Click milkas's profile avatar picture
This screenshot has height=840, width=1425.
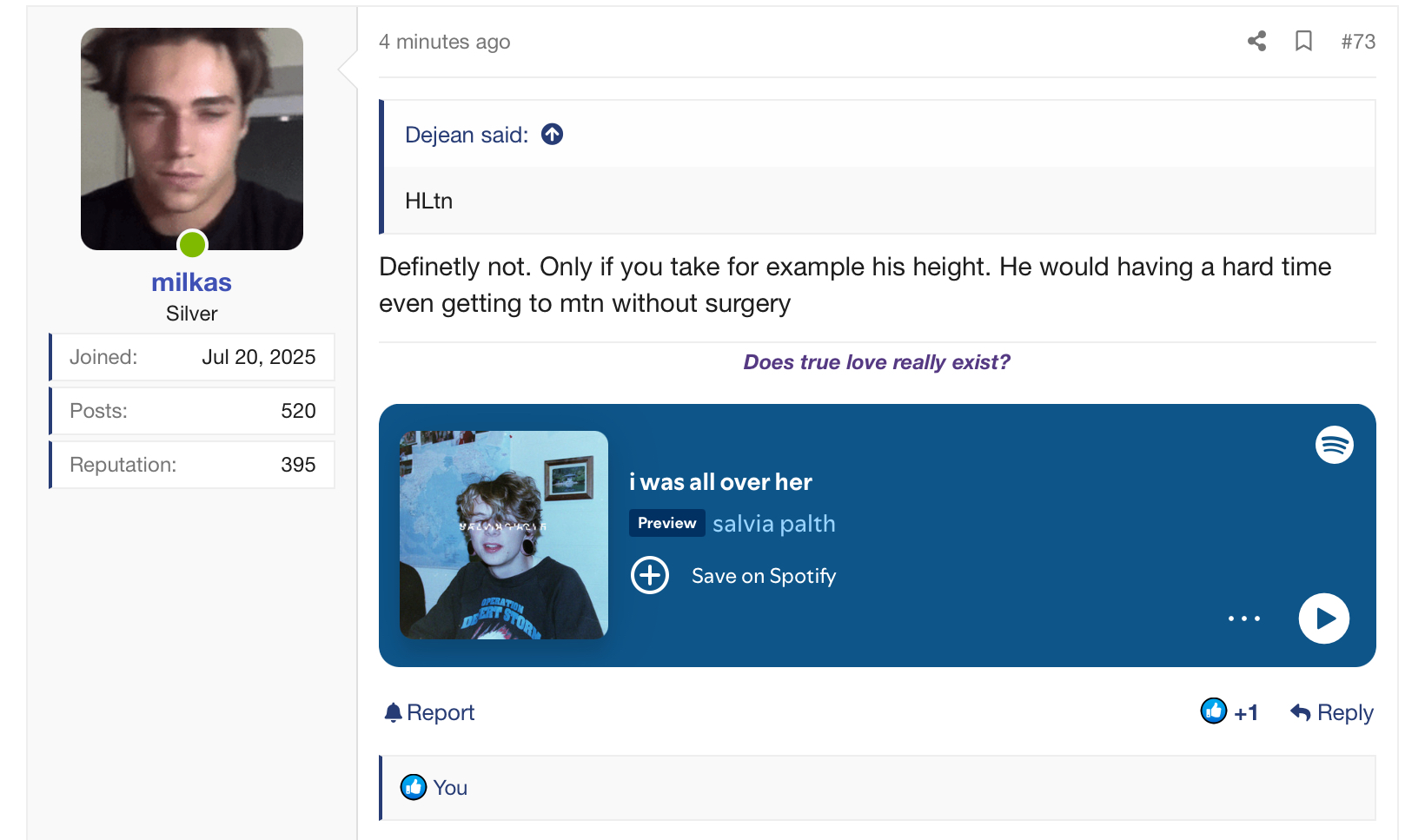pyautogui.click(x=192, y=139)
